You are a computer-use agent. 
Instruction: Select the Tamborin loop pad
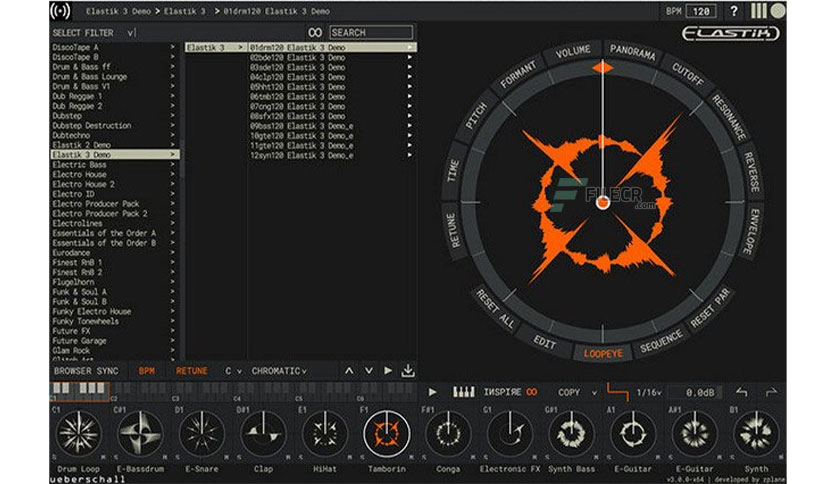pyautogui.click(x=387, y=434)
